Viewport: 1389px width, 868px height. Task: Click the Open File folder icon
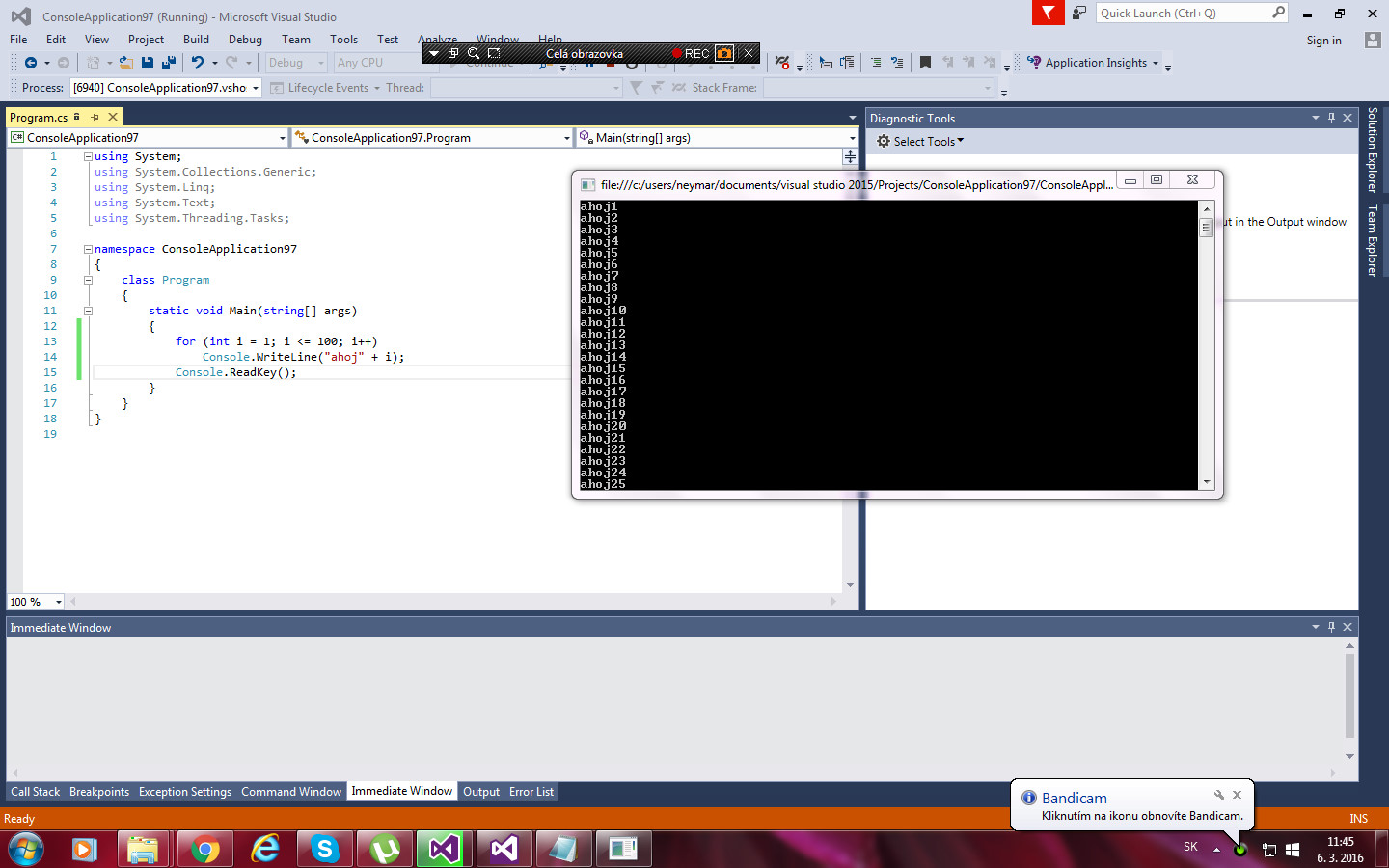click(125, 63)
